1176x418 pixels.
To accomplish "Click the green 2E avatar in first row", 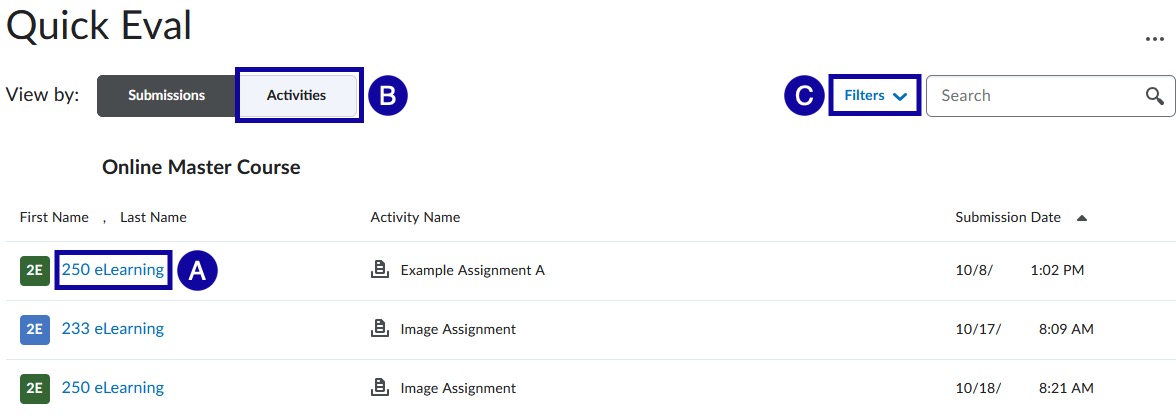I will (x=35, y=270).
